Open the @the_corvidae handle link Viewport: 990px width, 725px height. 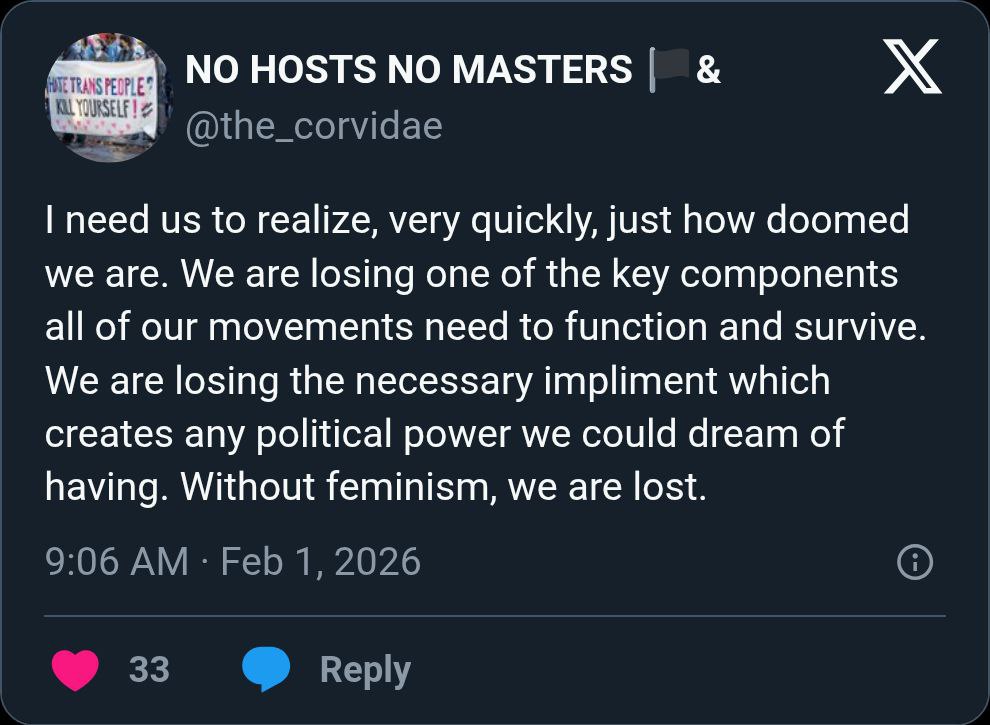coord(314,126)
